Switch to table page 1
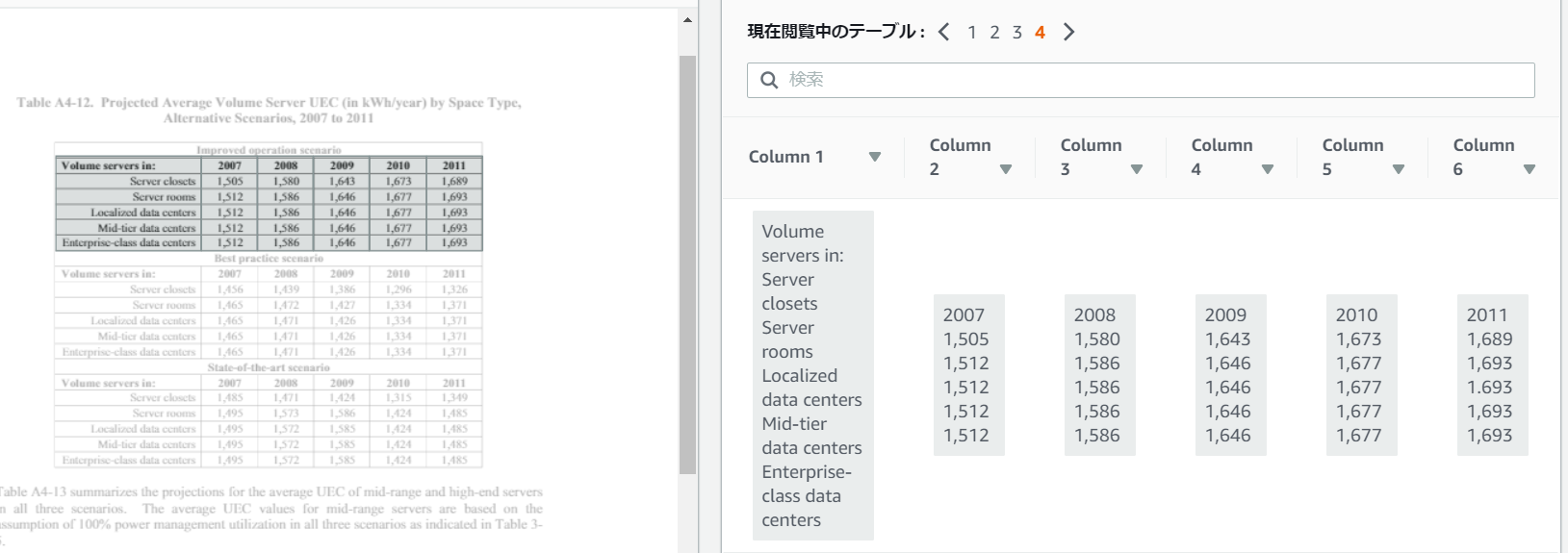The image size is (1568, 553). [x=972, y=33]
